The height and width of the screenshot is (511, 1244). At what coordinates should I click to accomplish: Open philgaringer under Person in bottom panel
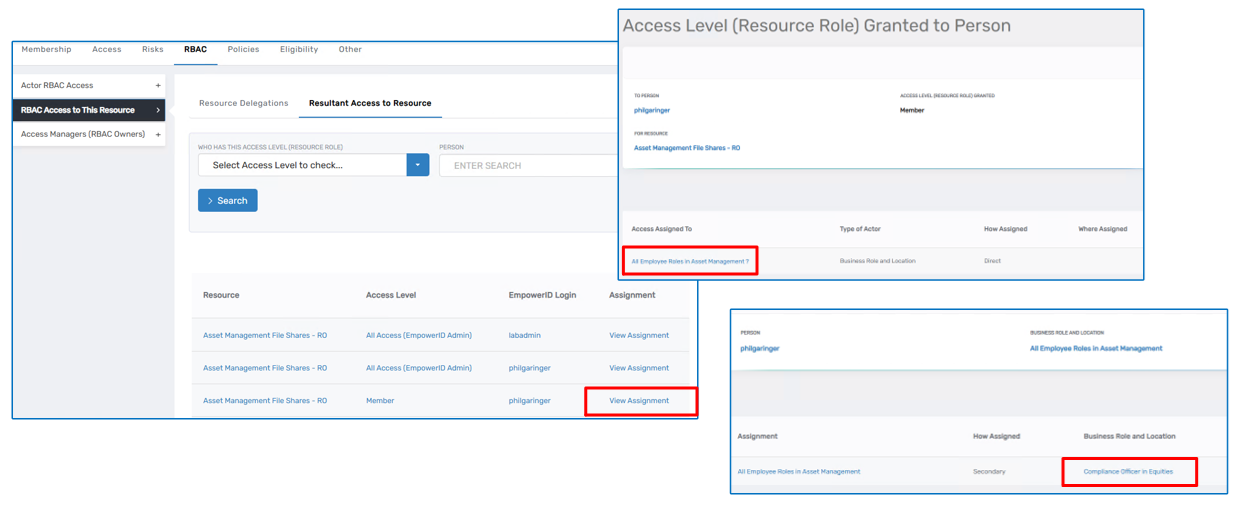(x=760, y=349)
